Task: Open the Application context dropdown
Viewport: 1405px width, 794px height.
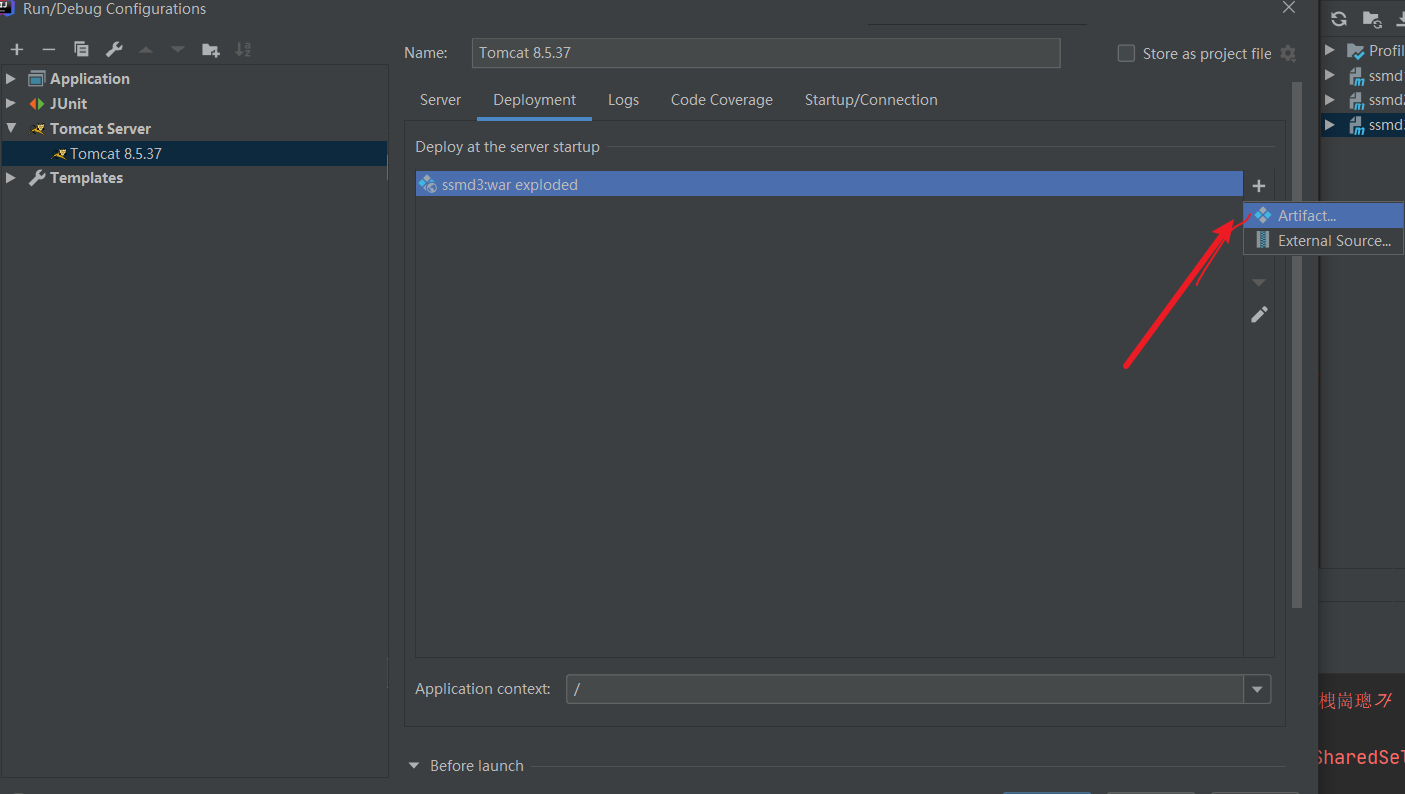Action: click(x=1257, y=689)
